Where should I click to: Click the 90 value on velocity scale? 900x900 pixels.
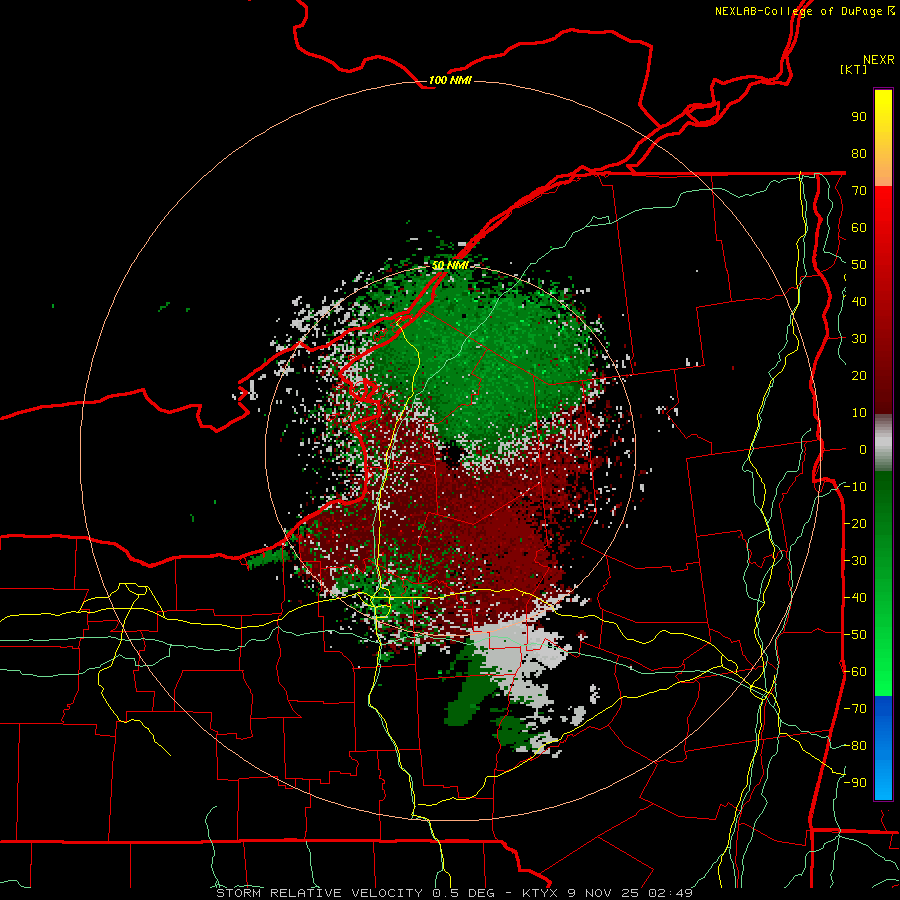[x=859, y=117]
